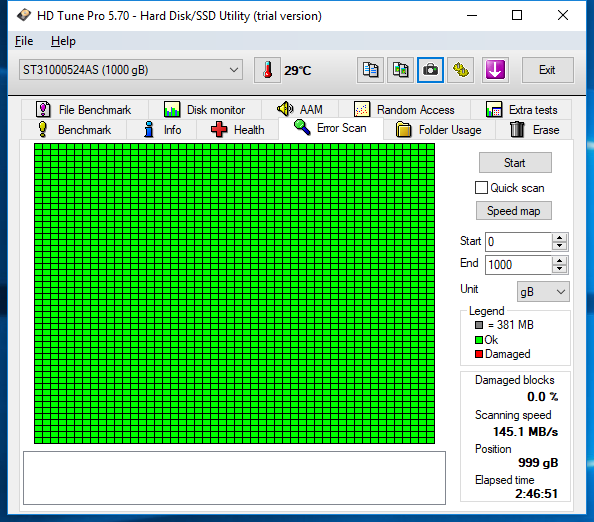Enable the Quick scan checkbox

[x=481, y=188]
